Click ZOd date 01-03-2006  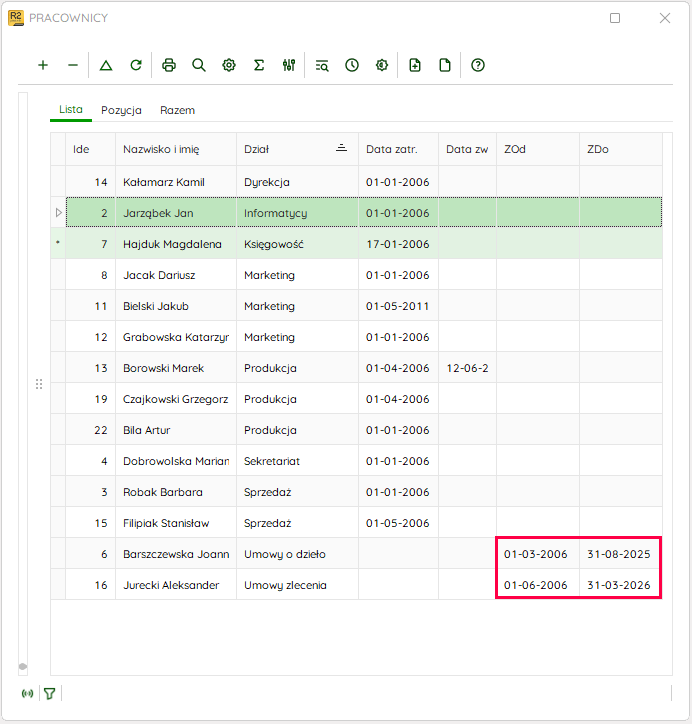[536, 554]
